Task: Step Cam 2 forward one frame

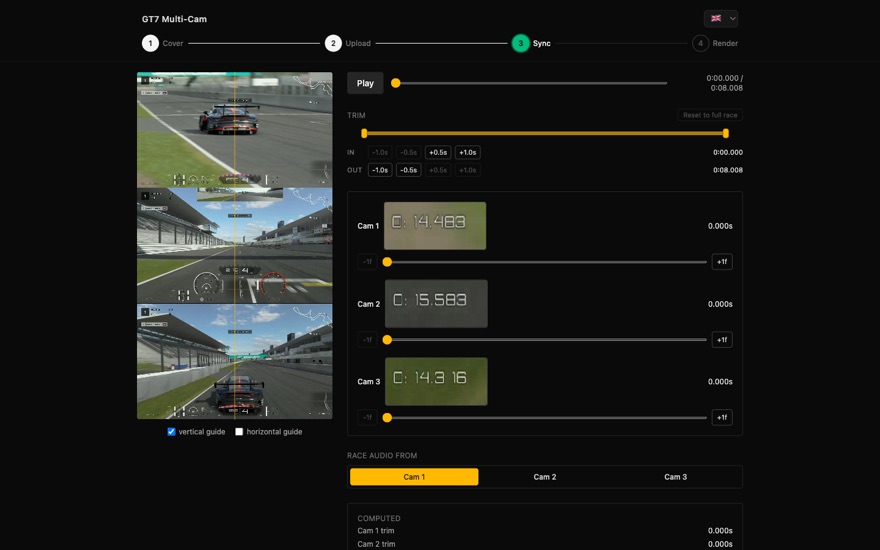Action: tap(722, 340)
